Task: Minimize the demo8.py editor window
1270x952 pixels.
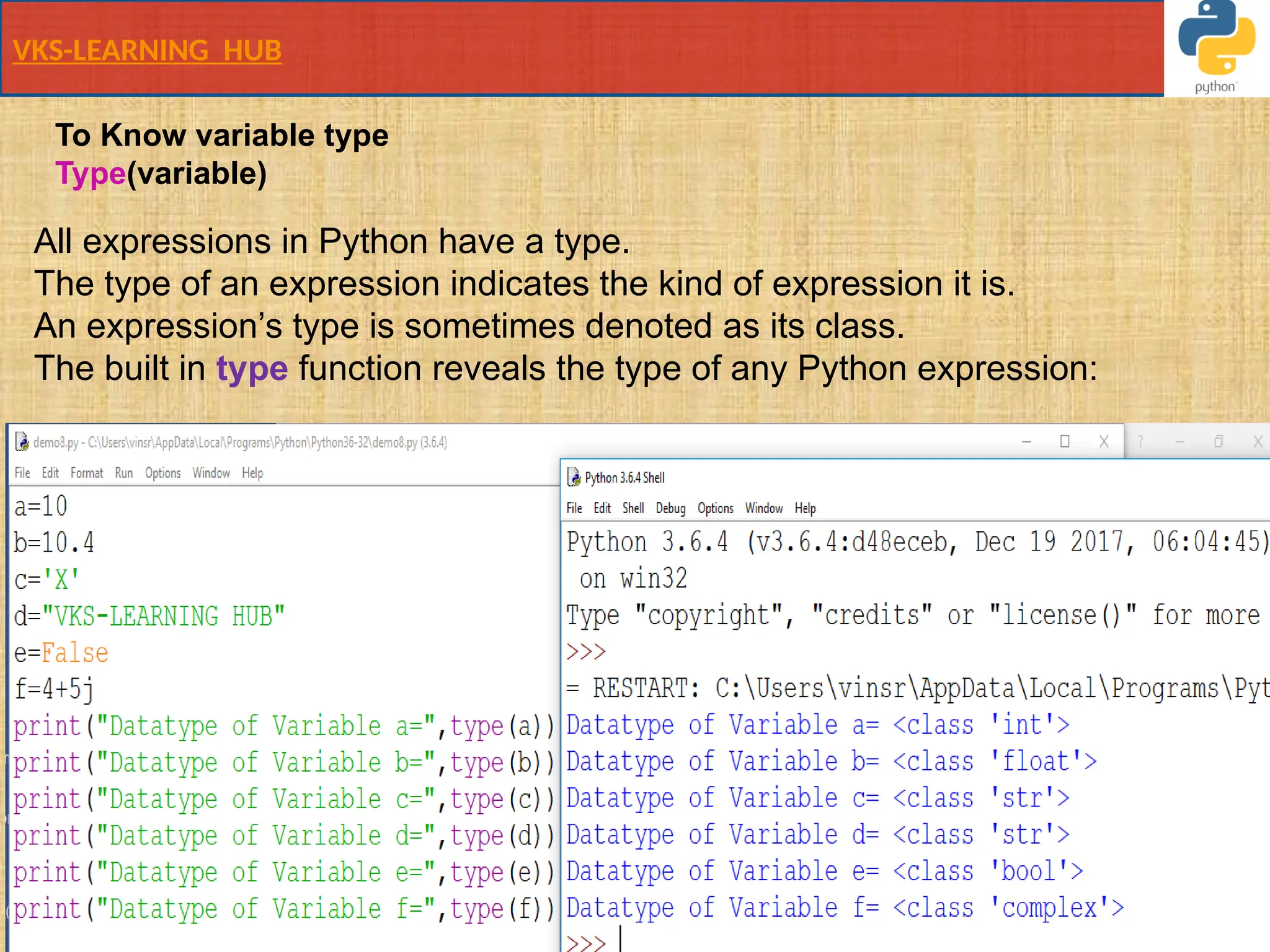Action: pos(1026,442)
